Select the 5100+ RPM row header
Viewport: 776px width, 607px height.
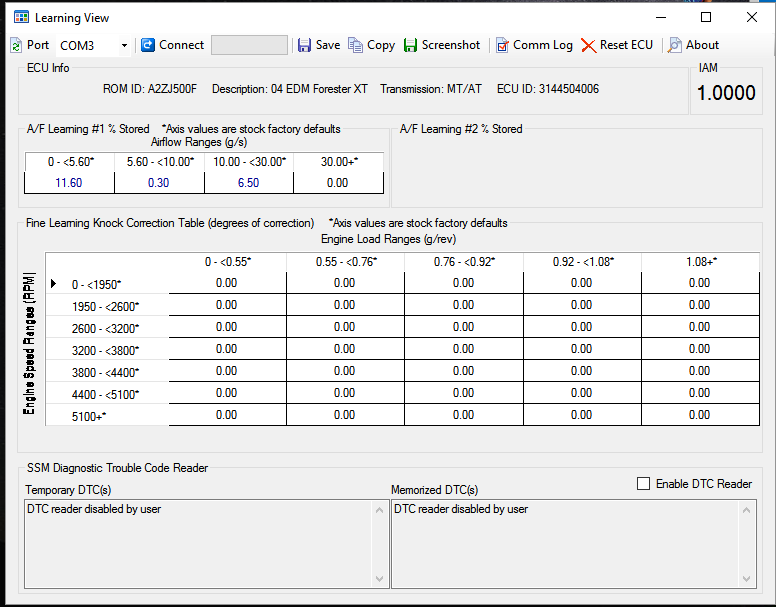(107, 416)
